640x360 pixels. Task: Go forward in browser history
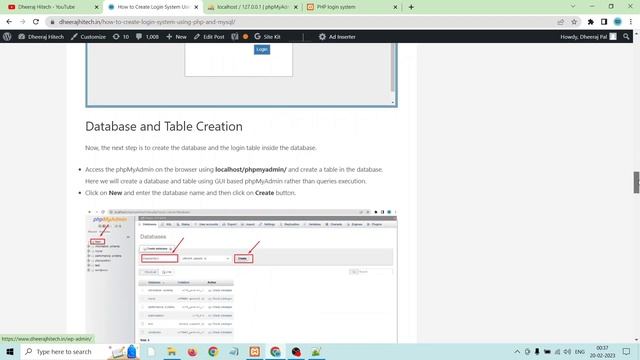coord(22,22)
